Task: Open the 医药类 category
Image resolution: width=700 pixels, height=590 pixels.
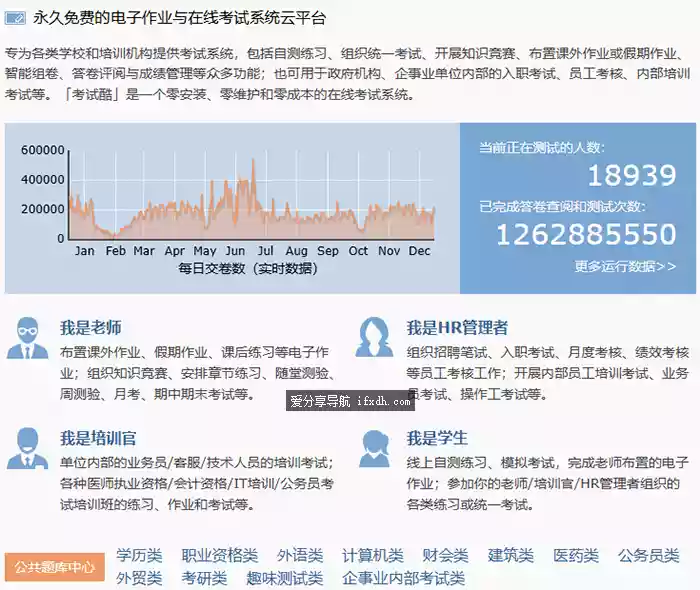Action: [x=576, y=556]
